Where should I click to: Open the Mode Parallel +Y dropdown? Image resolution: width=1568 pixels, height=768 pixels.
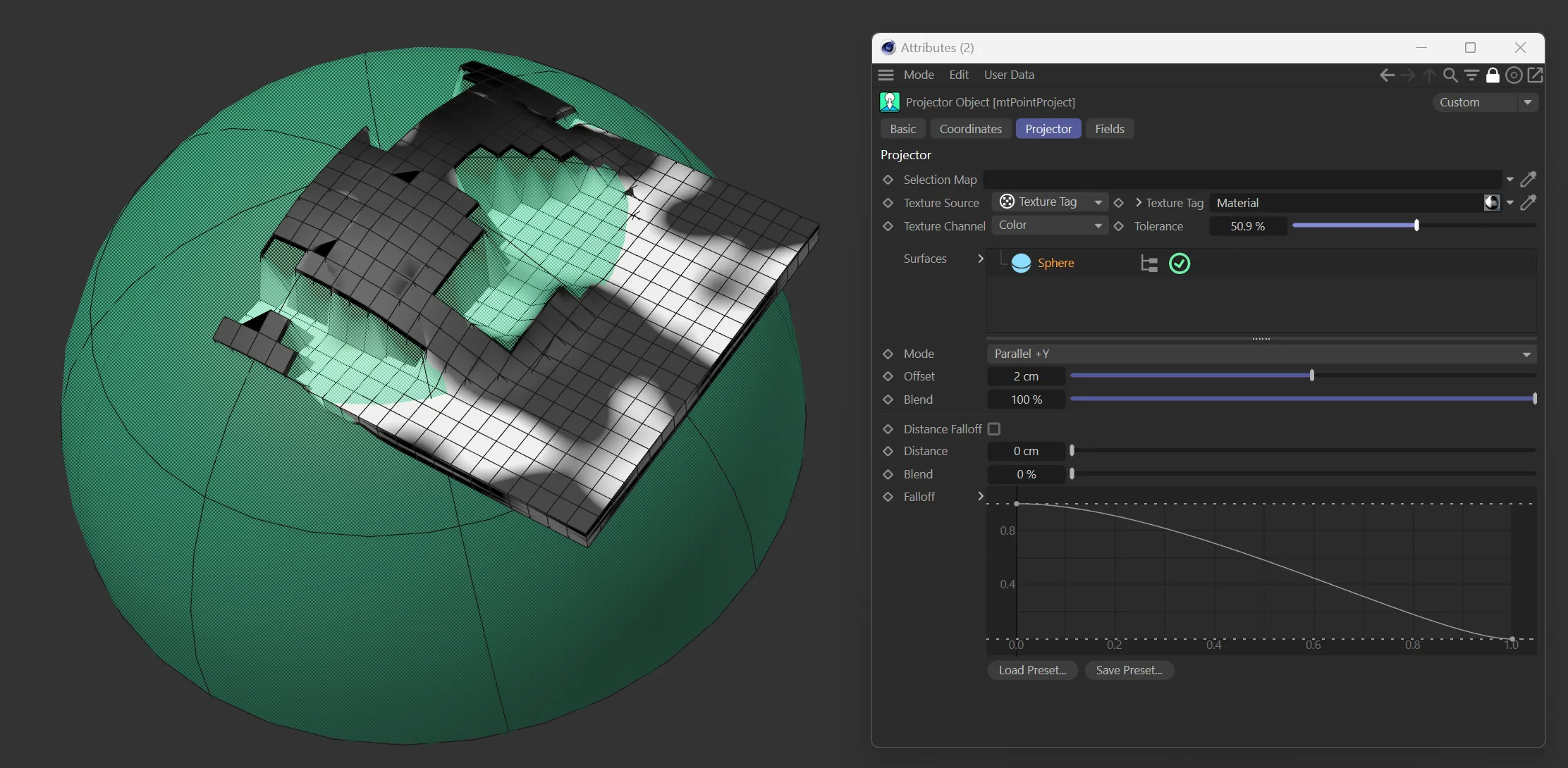1261,354
